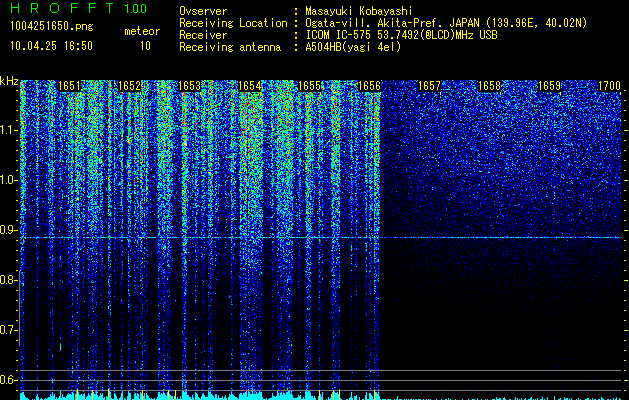Screen dimensions: 629x400
Task: Select the filename 1004251650.png
Action: point(52,26)
